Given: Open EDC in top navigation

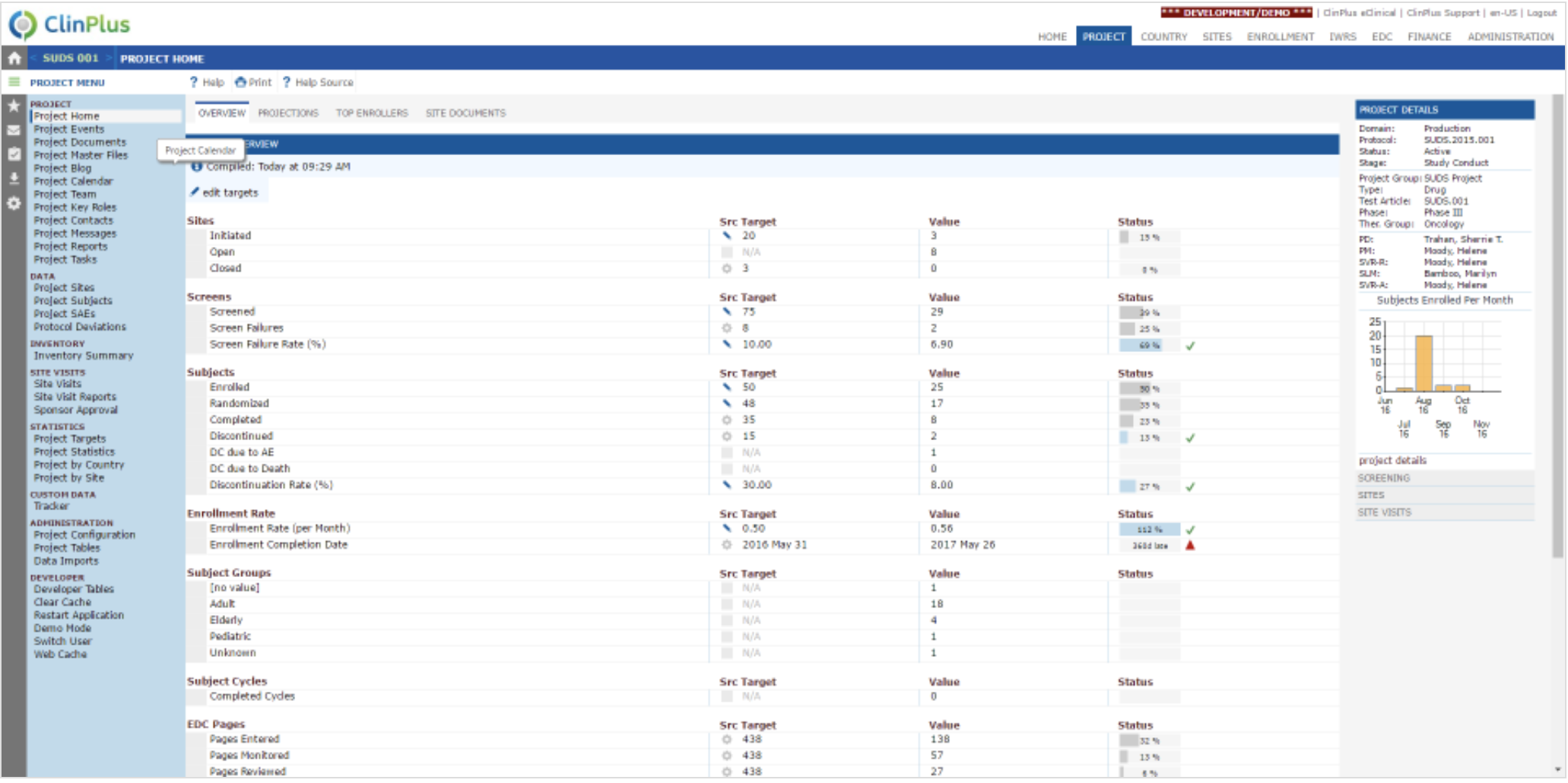Looking at the screenshot, I should coord(1382,36).
